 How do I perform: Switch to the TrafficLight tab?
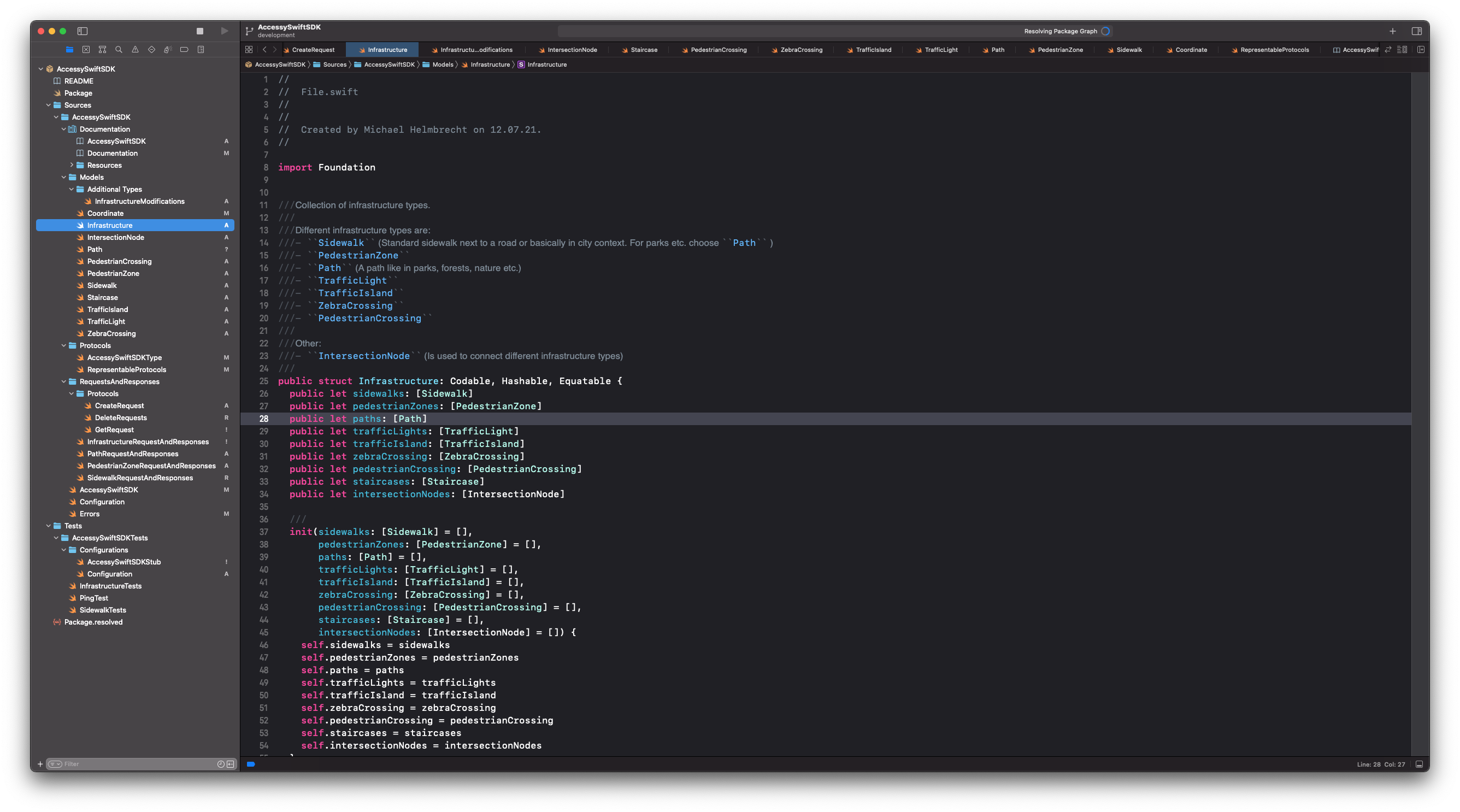point(940,50)
